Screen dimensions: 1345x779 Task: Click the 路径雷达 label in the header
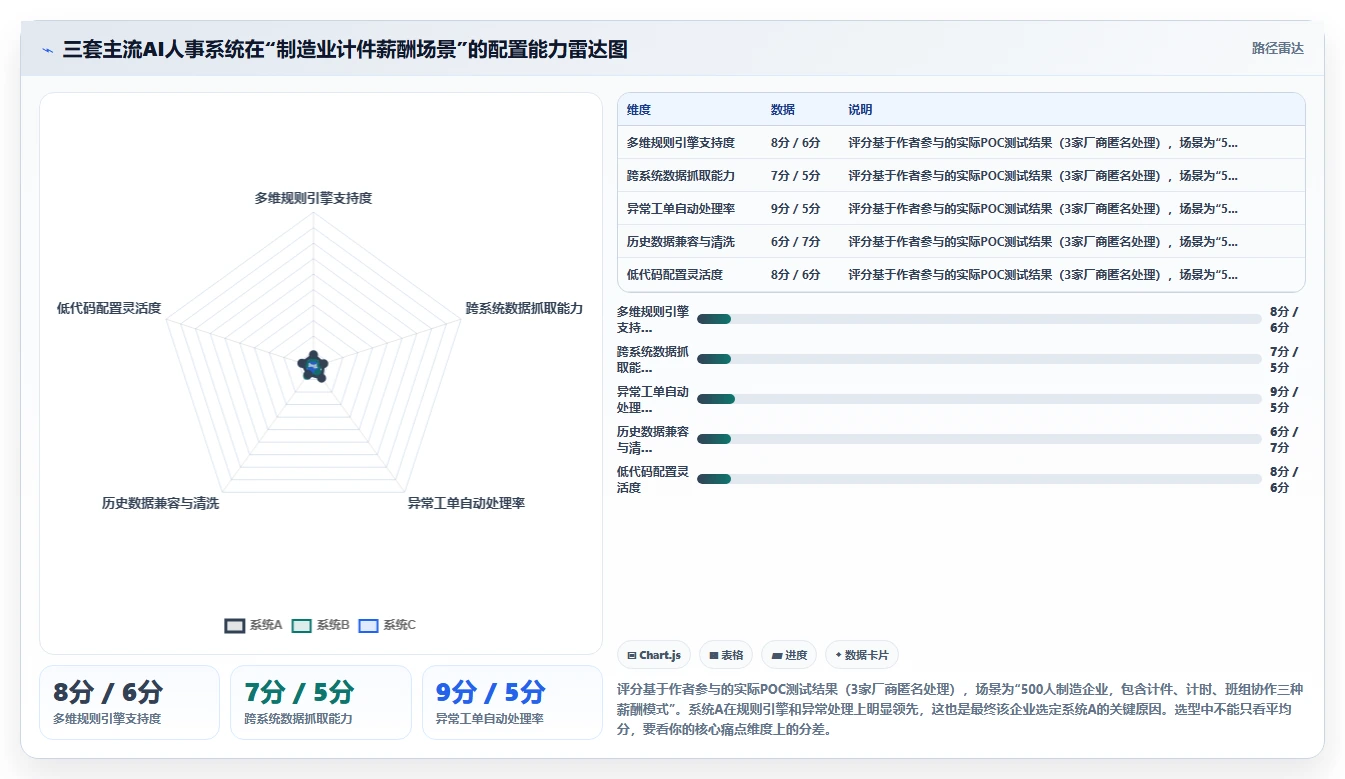click(x=1277, y=48)
